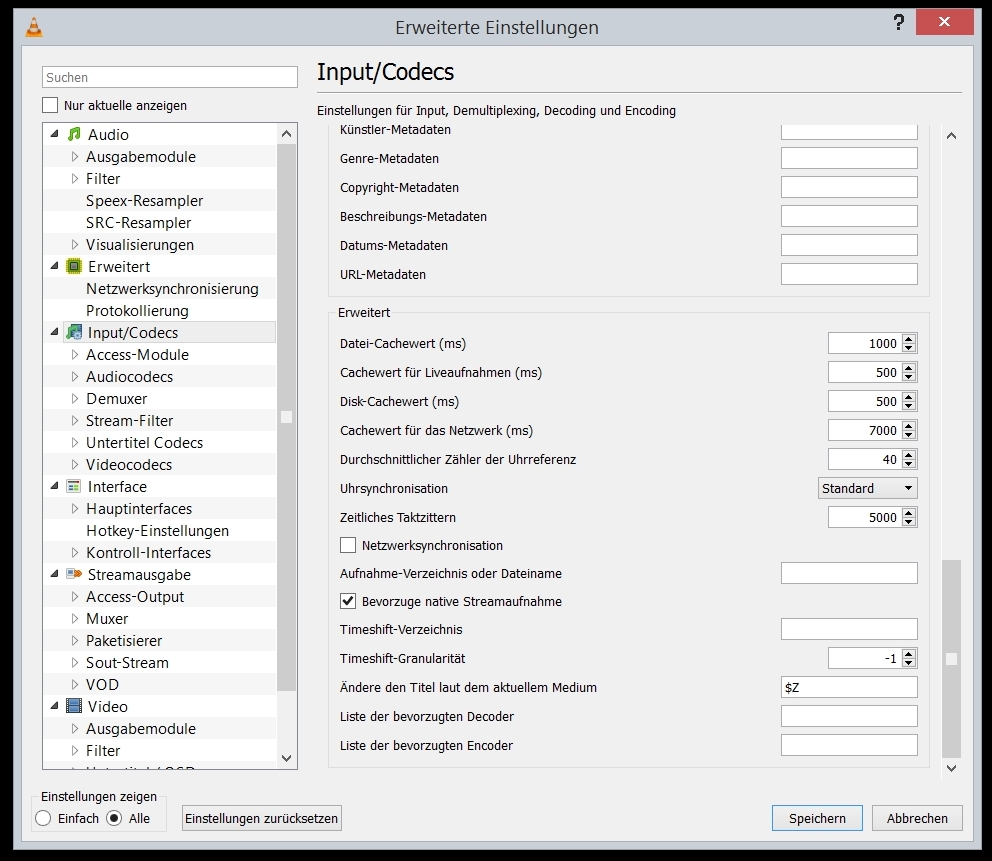Click the Datei-Cachewert value 1000 field

(x=865, y=344)
